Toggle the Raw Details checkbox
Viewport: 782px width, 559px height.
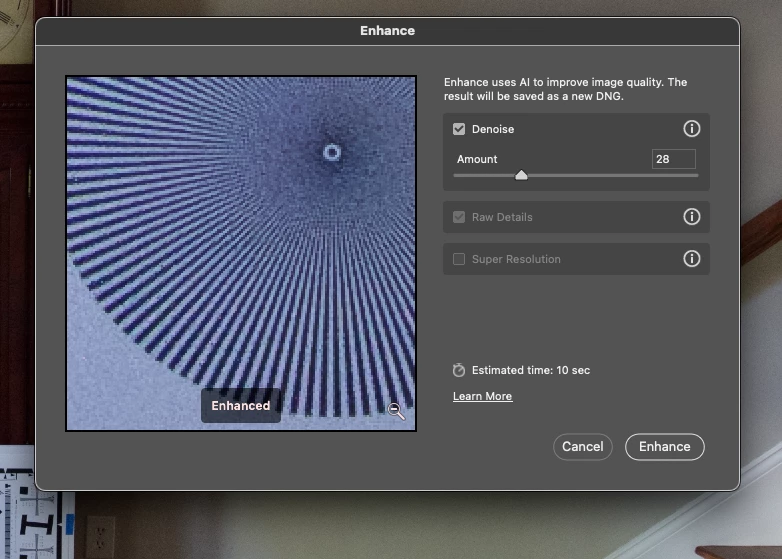(459, 217)
